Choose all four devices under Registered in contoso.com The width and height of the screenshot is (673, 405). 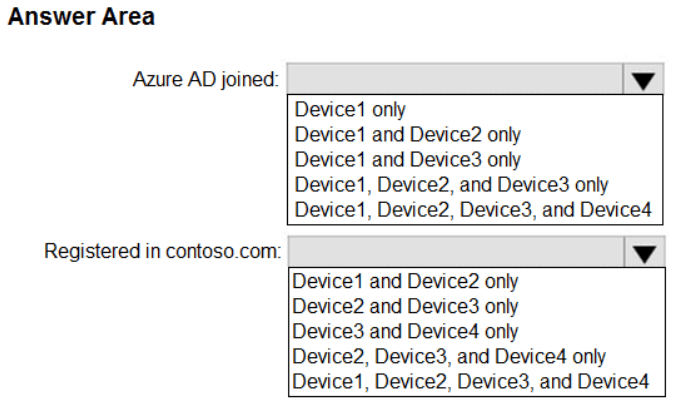pos(471,381)
